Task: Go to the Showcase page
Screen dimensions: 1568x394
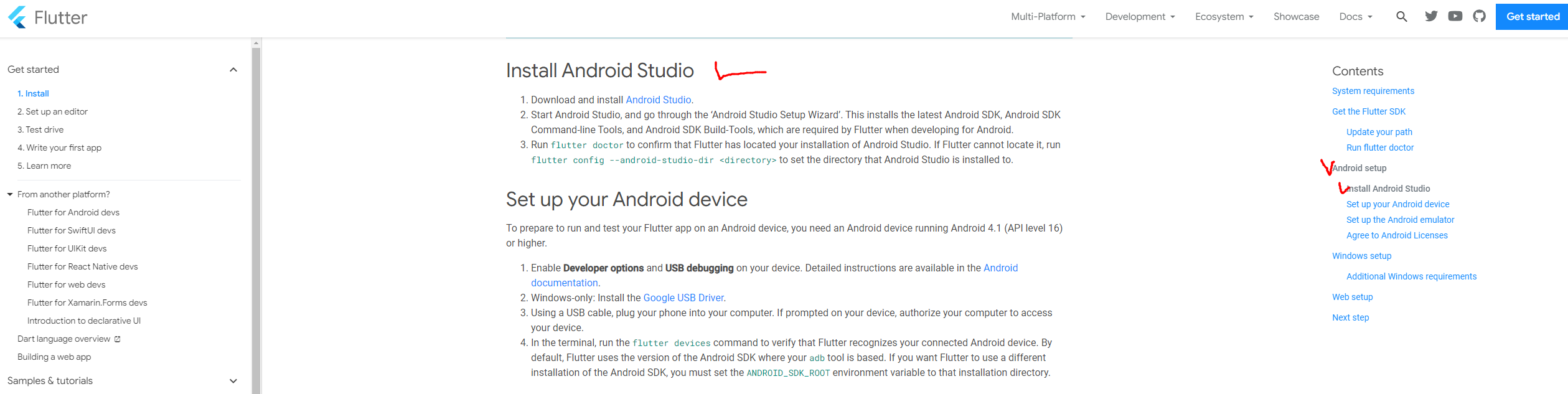Action: click(x=1296, y=17)
